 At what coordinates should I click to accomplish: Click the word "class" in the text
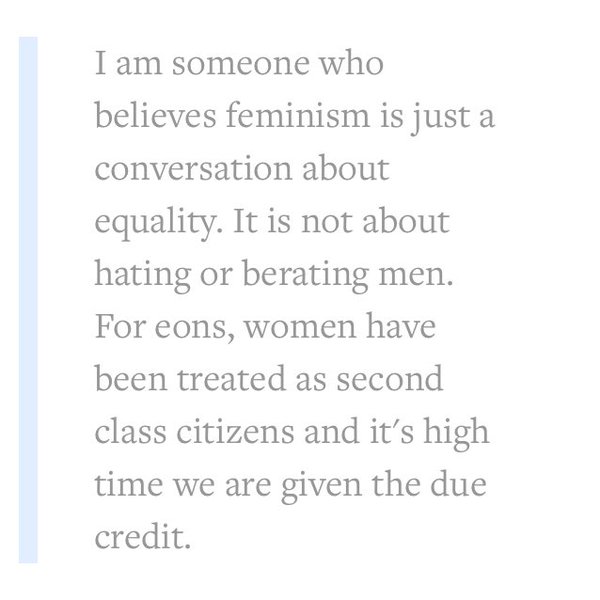tap(130, 432)
